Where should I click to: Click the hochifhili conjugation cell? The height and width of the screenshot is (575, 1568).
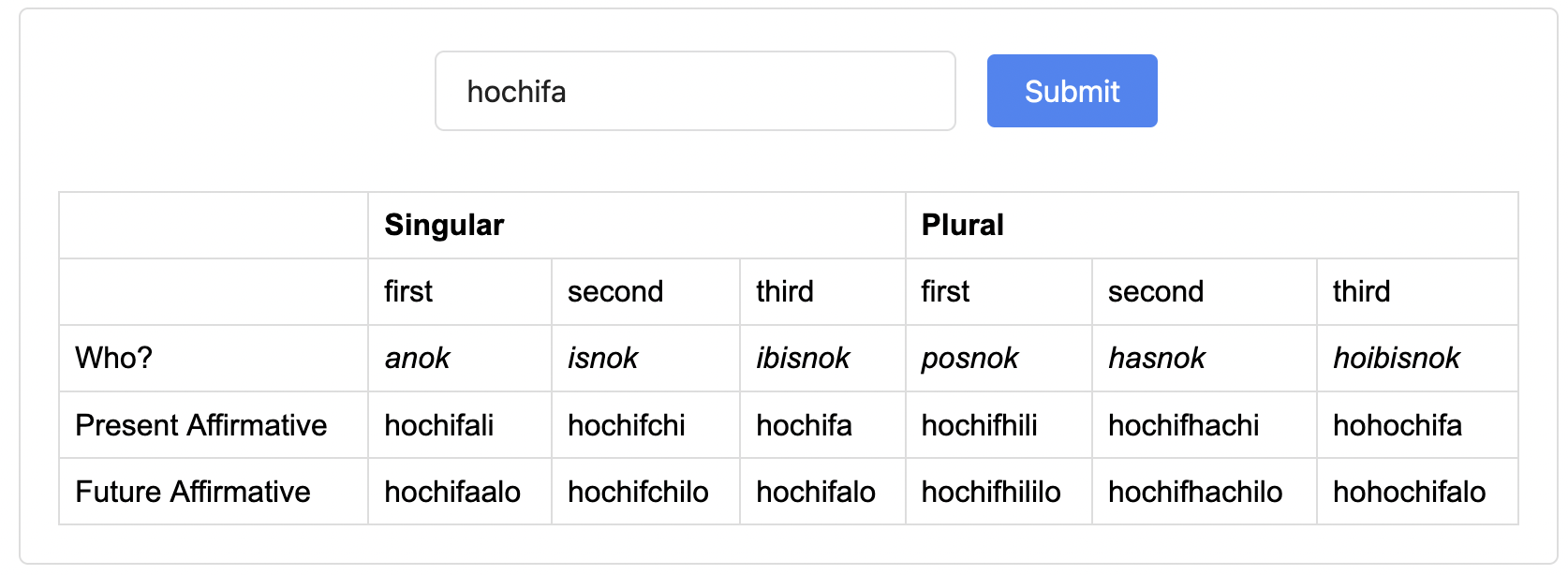click(979, 425)
